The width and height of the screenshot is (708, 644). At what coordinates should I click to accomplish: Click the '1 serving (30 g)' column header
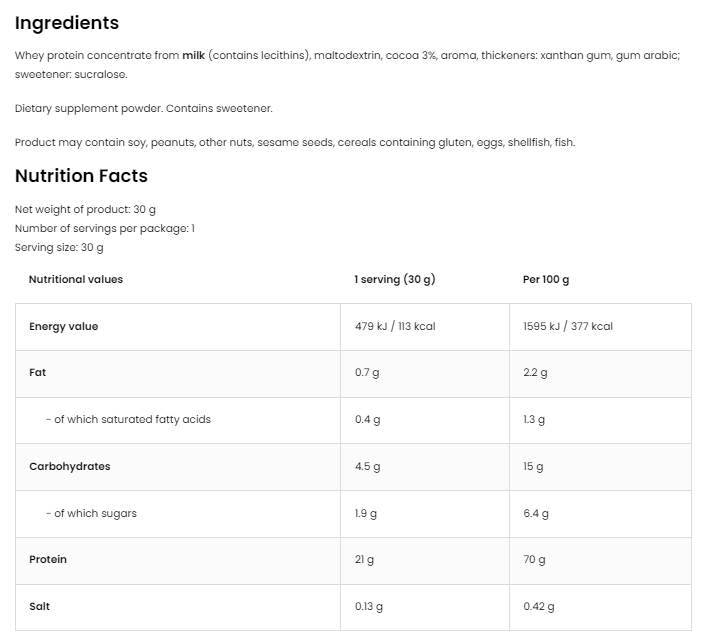click(395, 280)
